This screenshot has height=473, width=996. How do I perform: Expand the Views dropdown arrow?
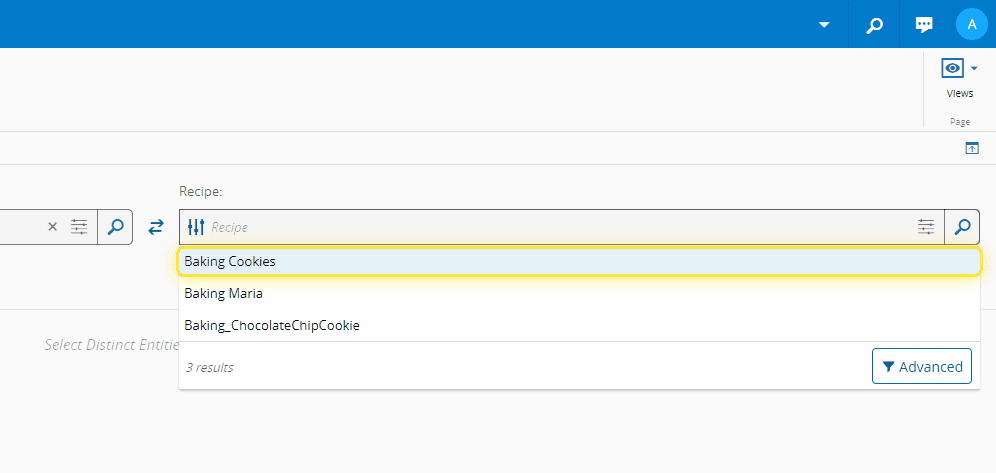974,68
